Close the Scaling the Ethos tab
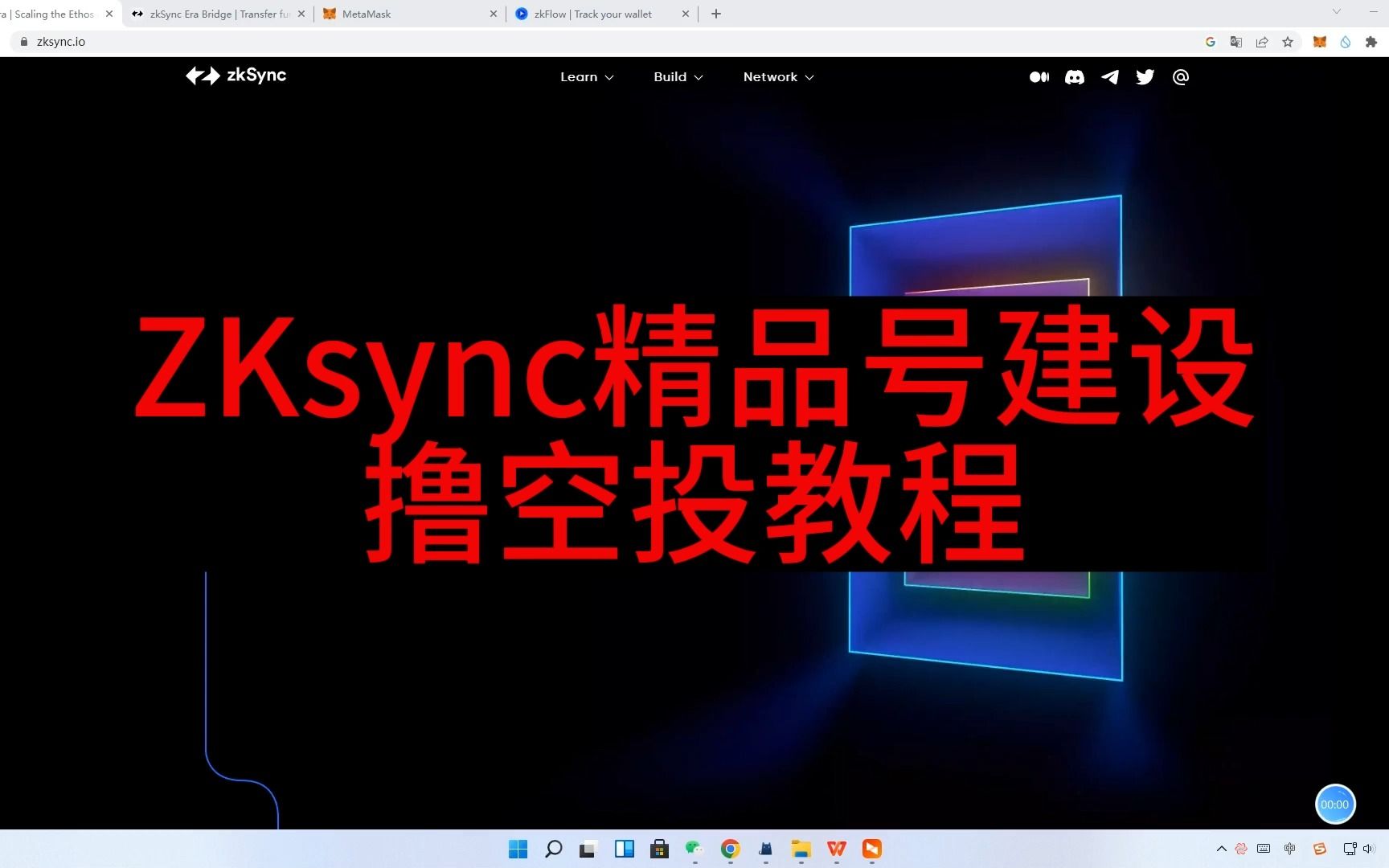The image size is (1389, 868). point(109,14)
